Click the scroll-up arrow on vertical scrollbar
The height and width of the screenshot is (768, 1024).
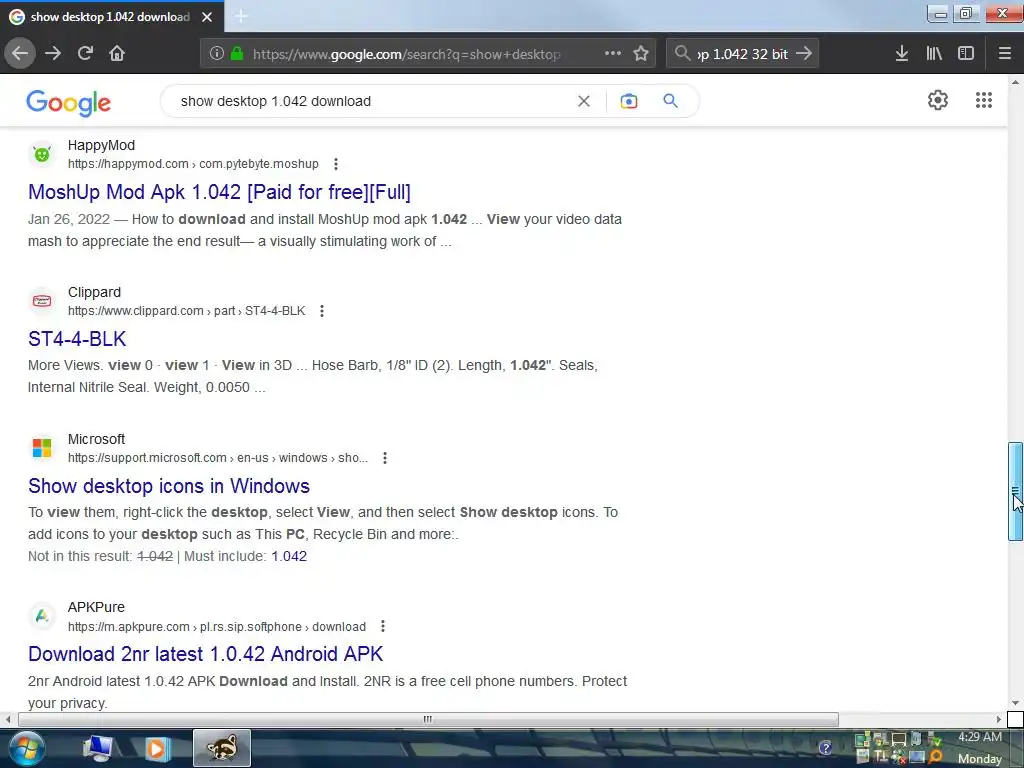[x=1015, y=82]
